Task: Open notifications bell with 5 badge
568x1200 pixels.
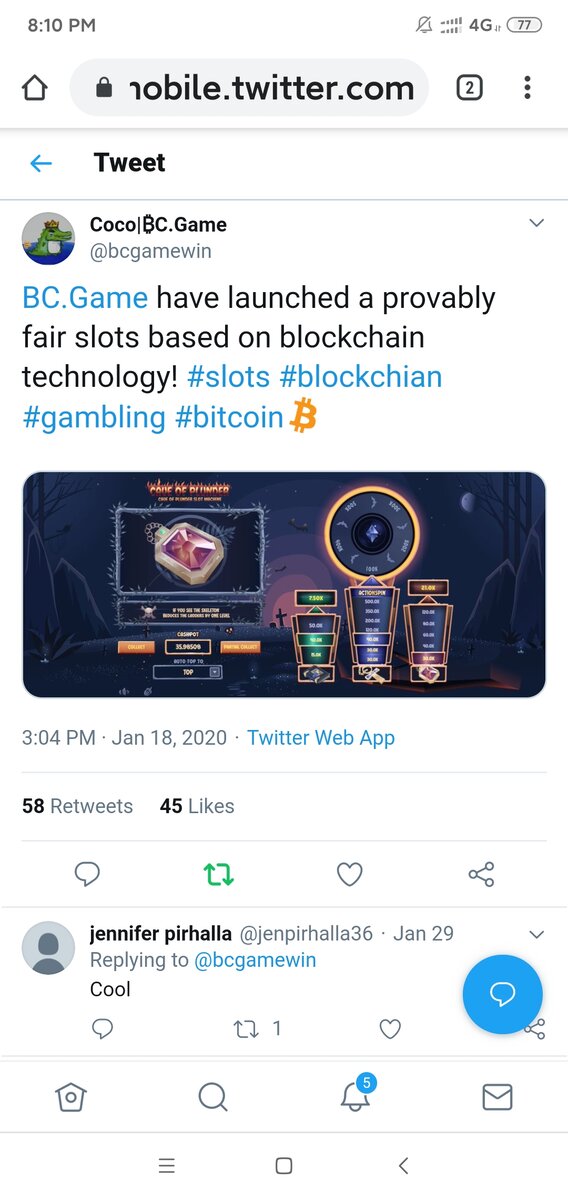Action: 355,1096
